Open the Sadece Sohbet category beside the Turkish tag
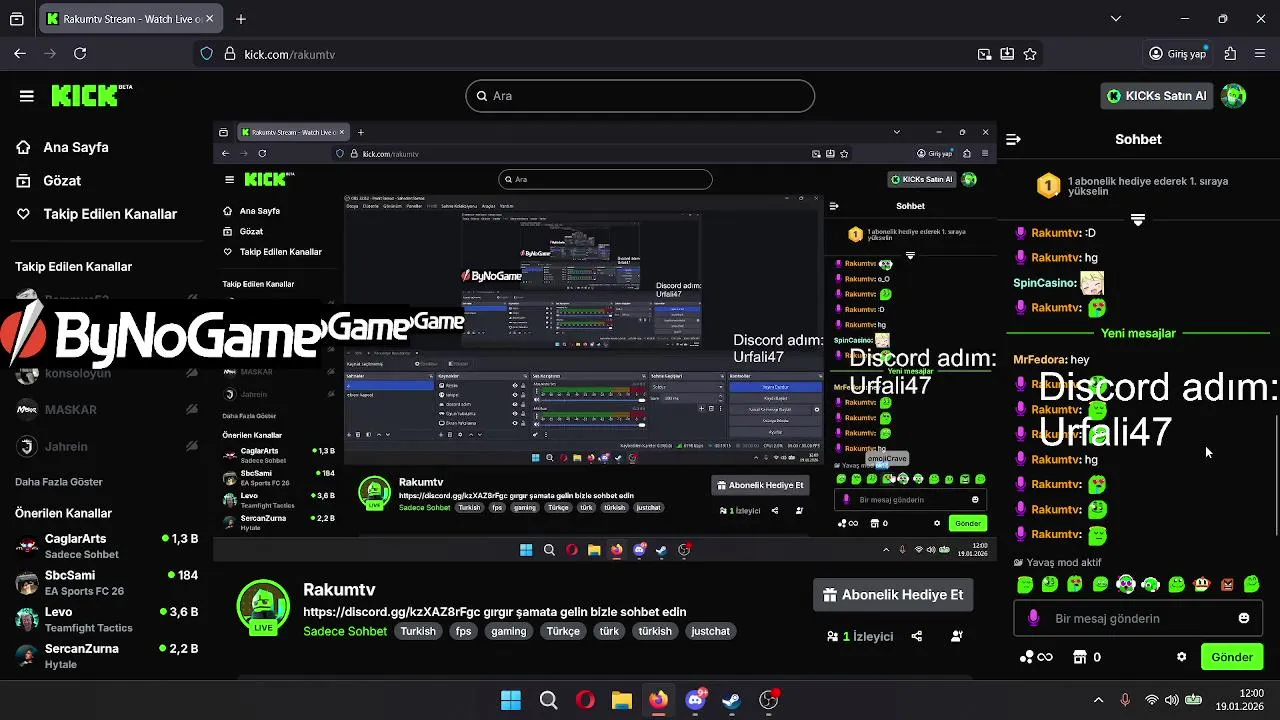Screen dimensions: 1280x720 point(345,631)
